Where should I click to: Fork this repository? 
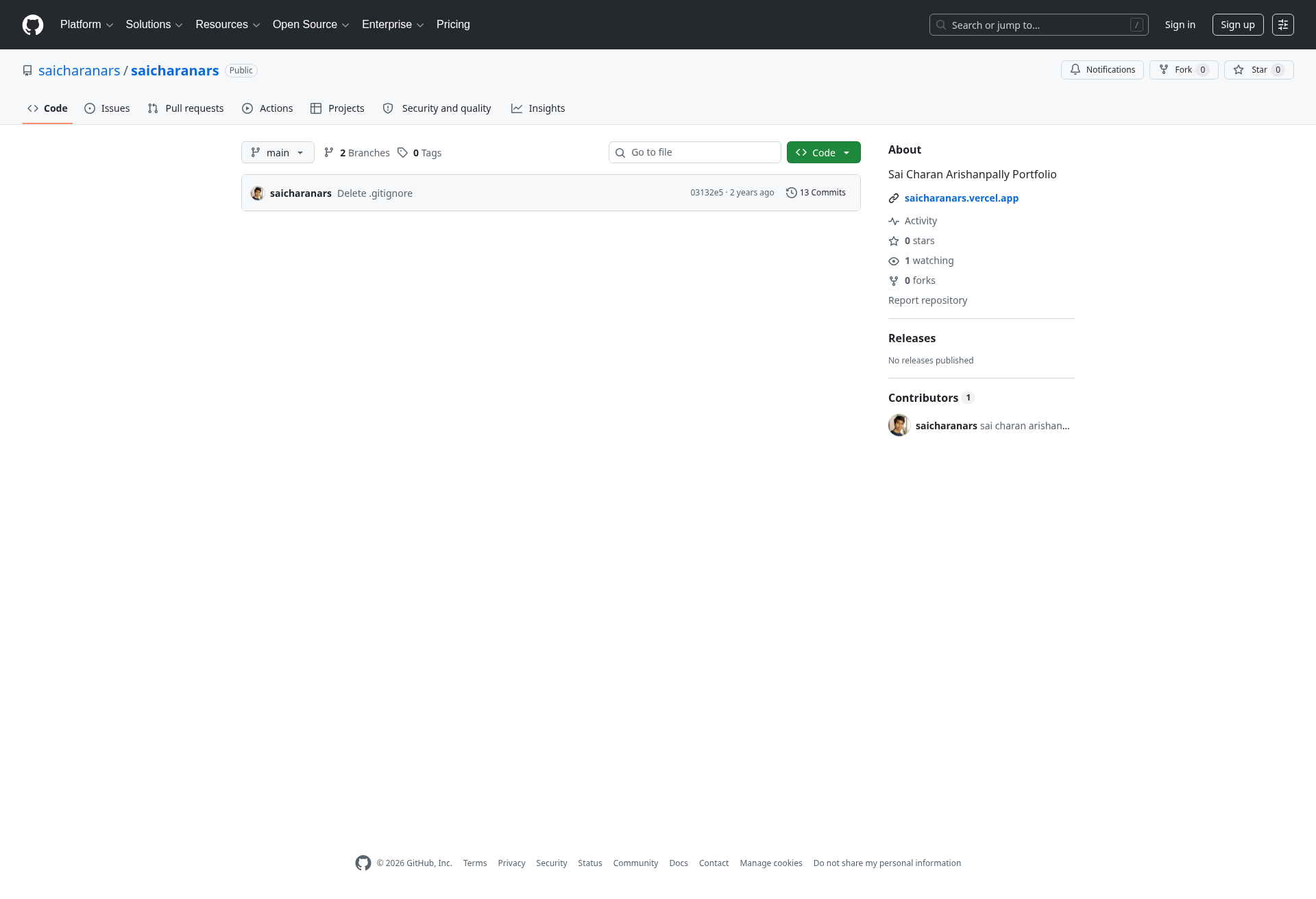click(x=1184, y=70)
